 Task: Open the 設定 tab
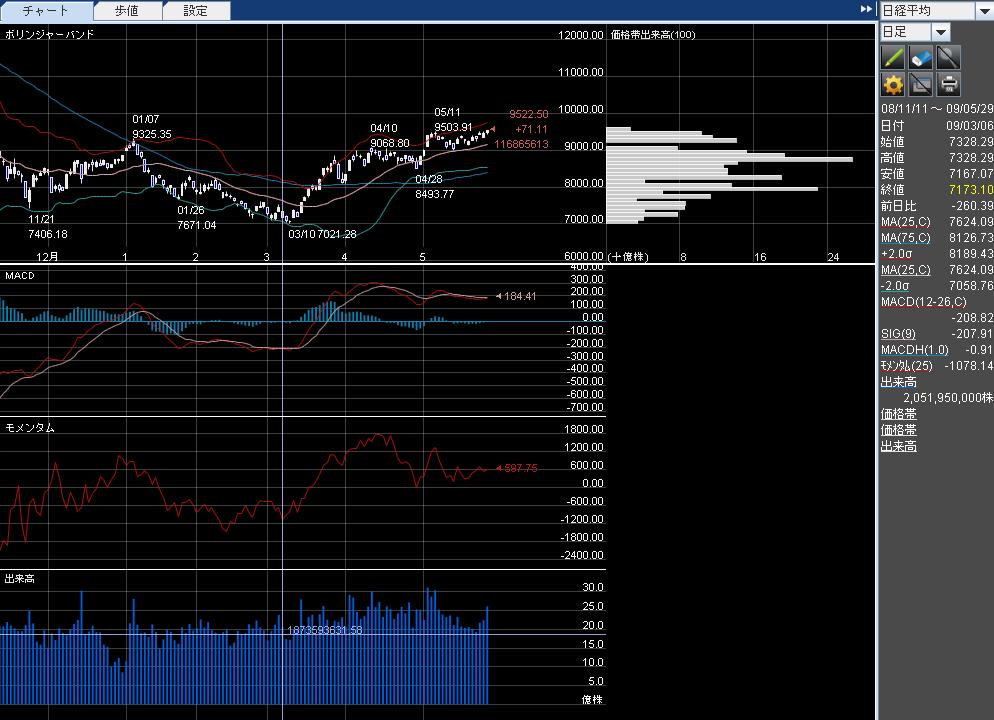tap(196, 11)
